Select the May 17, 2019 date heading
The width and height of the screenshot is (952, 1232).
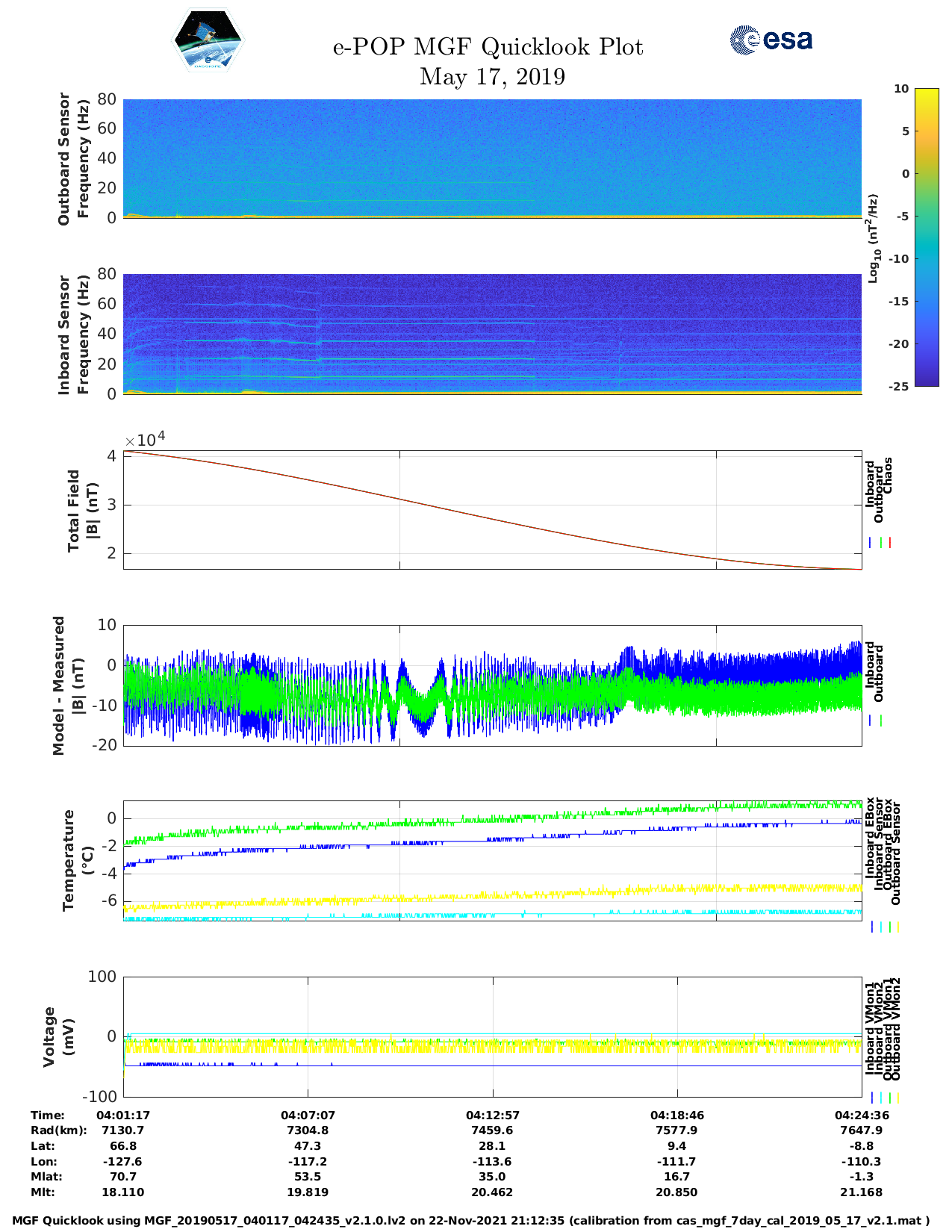(x=492, y=76)
